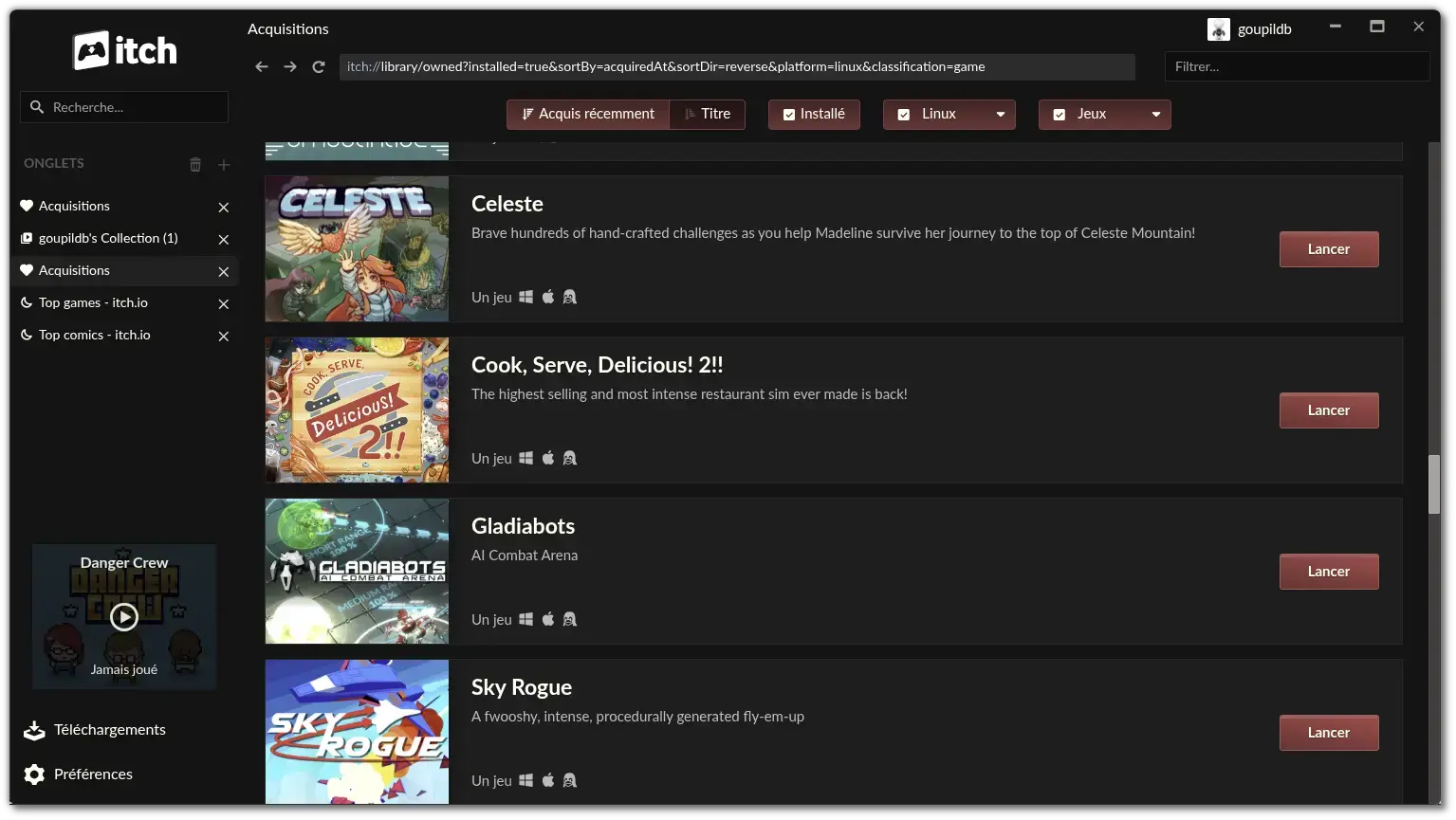
Task: Click the trash icon next to ONGLETS
Action: (195, 164)
